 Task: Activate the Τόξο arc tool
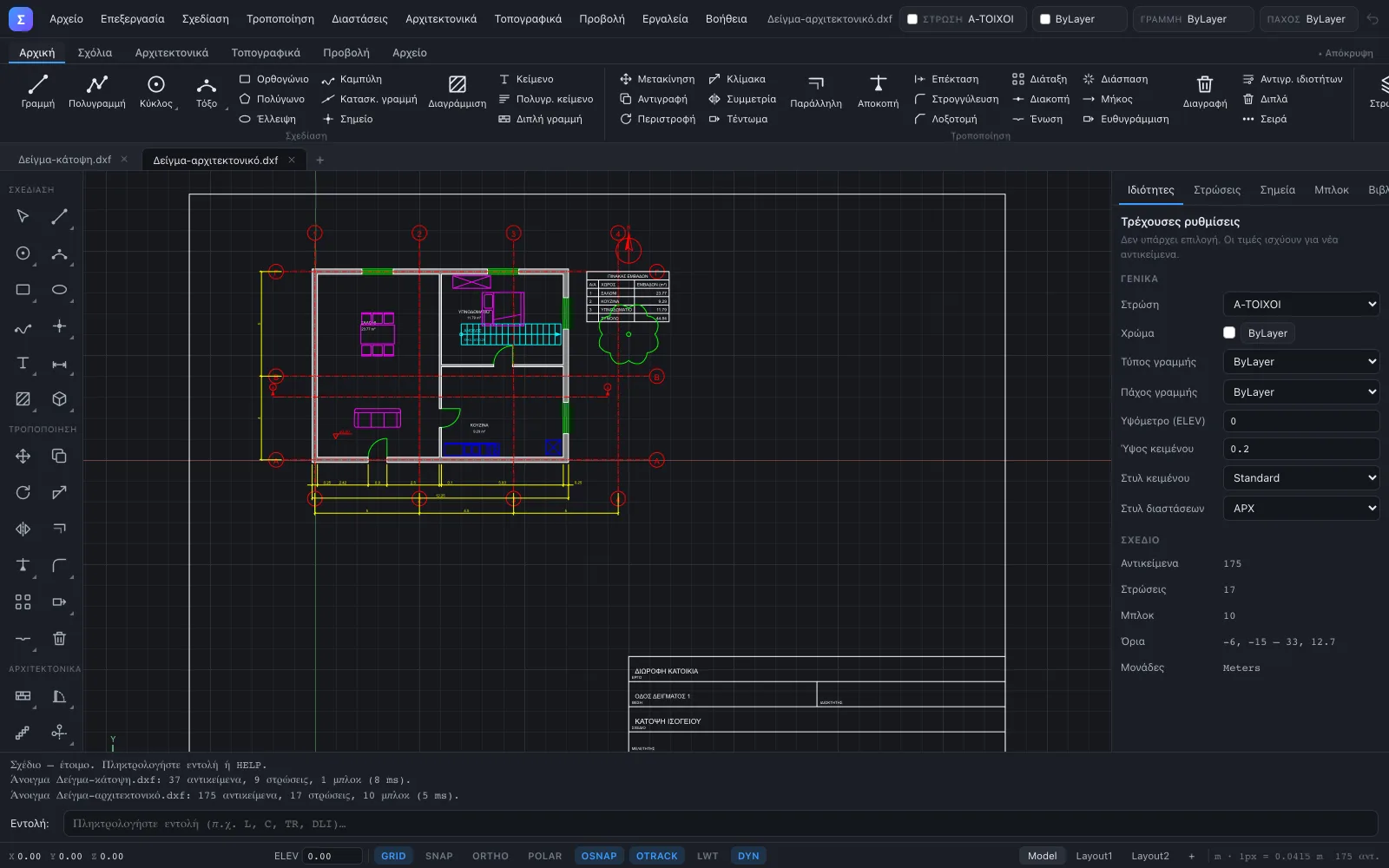tap(207, 91)
